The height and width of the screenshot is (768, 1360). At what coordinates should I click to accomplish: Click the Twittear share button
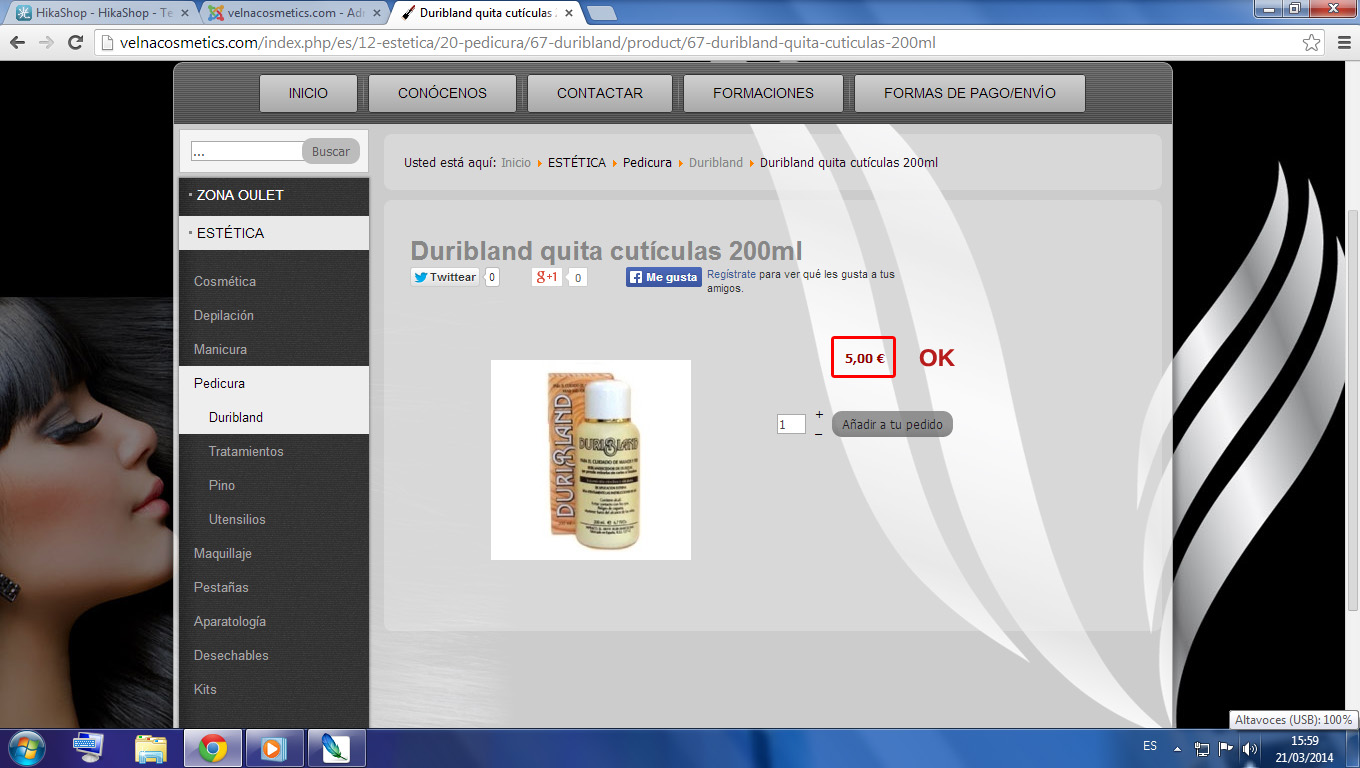[445, 277]
